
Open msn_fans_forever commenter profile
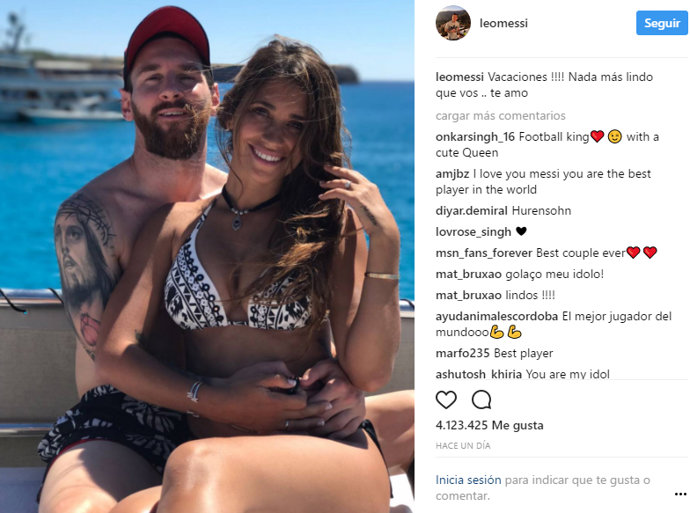point(484,253)
